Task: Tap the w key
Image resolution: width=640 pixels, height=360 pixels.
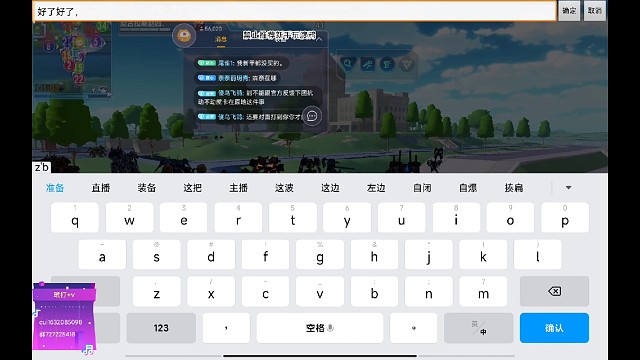Action: click(129, 218)
